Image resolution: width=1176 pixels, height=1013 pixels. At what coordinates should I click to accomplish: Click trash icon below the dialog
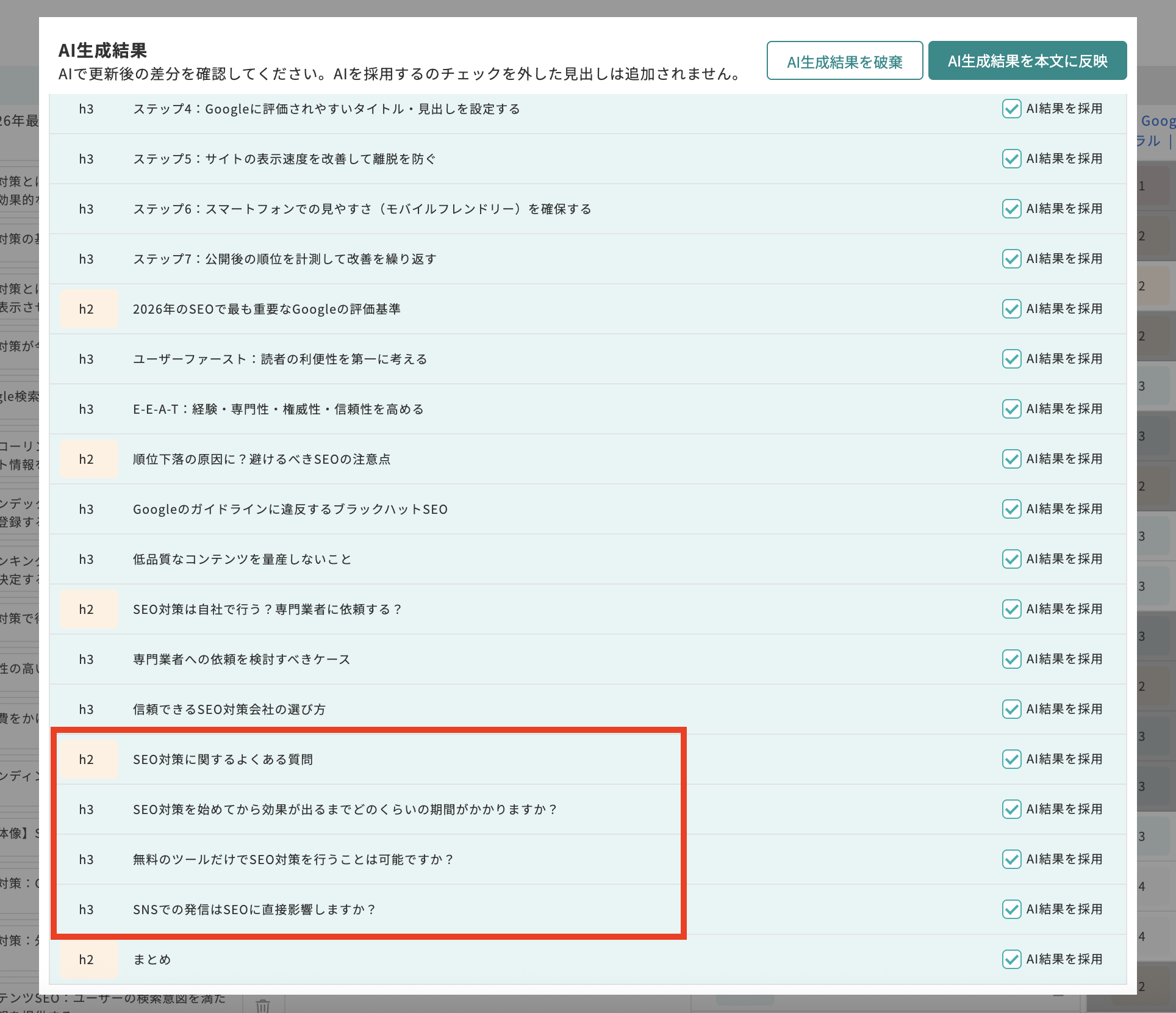coord(263,1005)
